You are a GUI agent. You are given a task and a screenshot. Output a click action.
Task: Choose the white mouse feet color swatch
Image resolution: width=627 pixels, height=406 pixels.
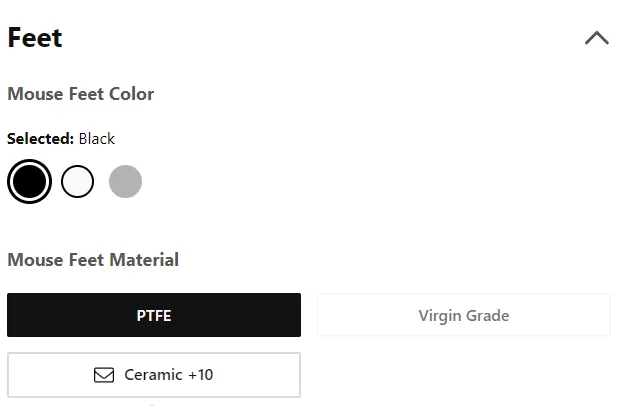pyautogui.click(x=78, y=181)
